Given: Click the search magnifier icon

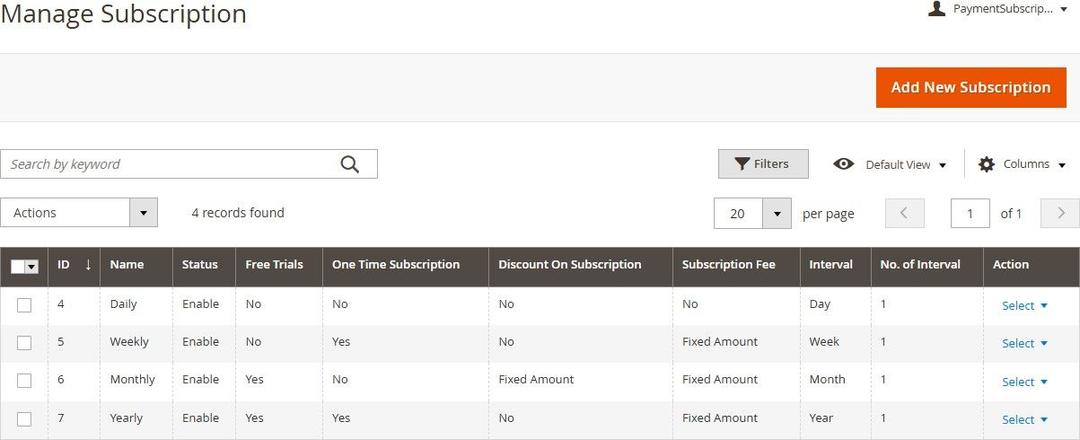Looking at the screenshot, I should click(x=349, y=165).
